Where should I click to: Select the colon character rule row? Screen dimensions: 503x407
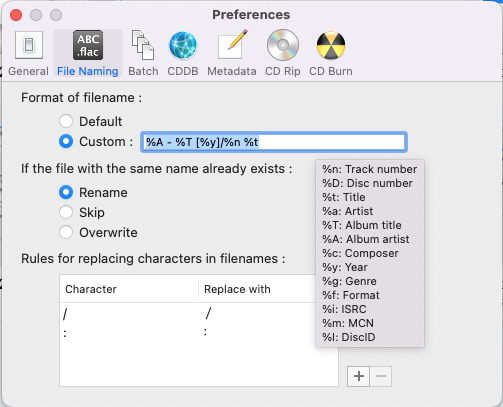[x=188, y=332]
